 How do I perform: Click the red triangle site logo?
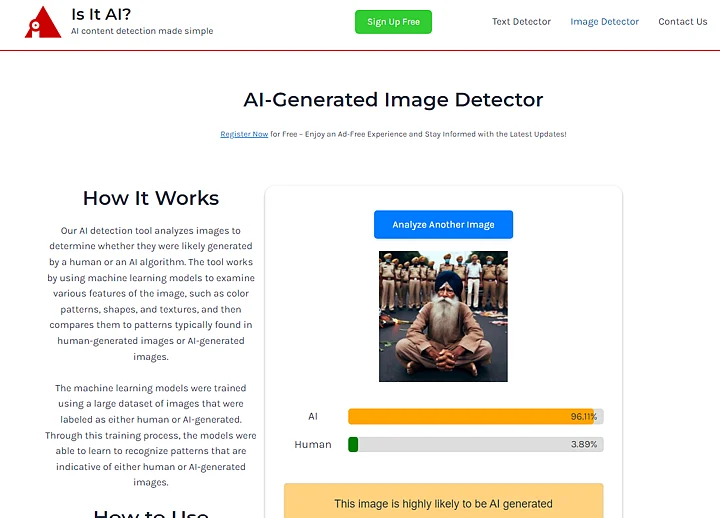click(x=43, y=22)
